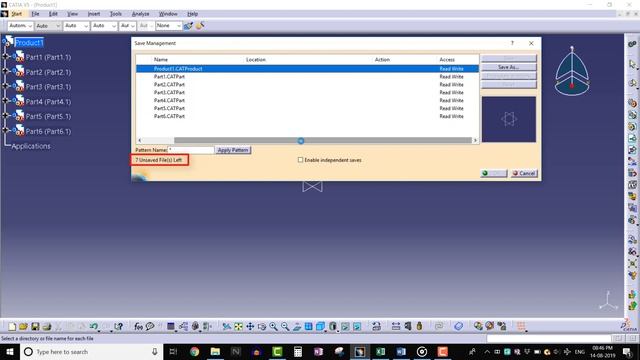This screenshot has height=360, width=640.
Task: Open the Word icon in taskbar
Action: coord(401,351)
